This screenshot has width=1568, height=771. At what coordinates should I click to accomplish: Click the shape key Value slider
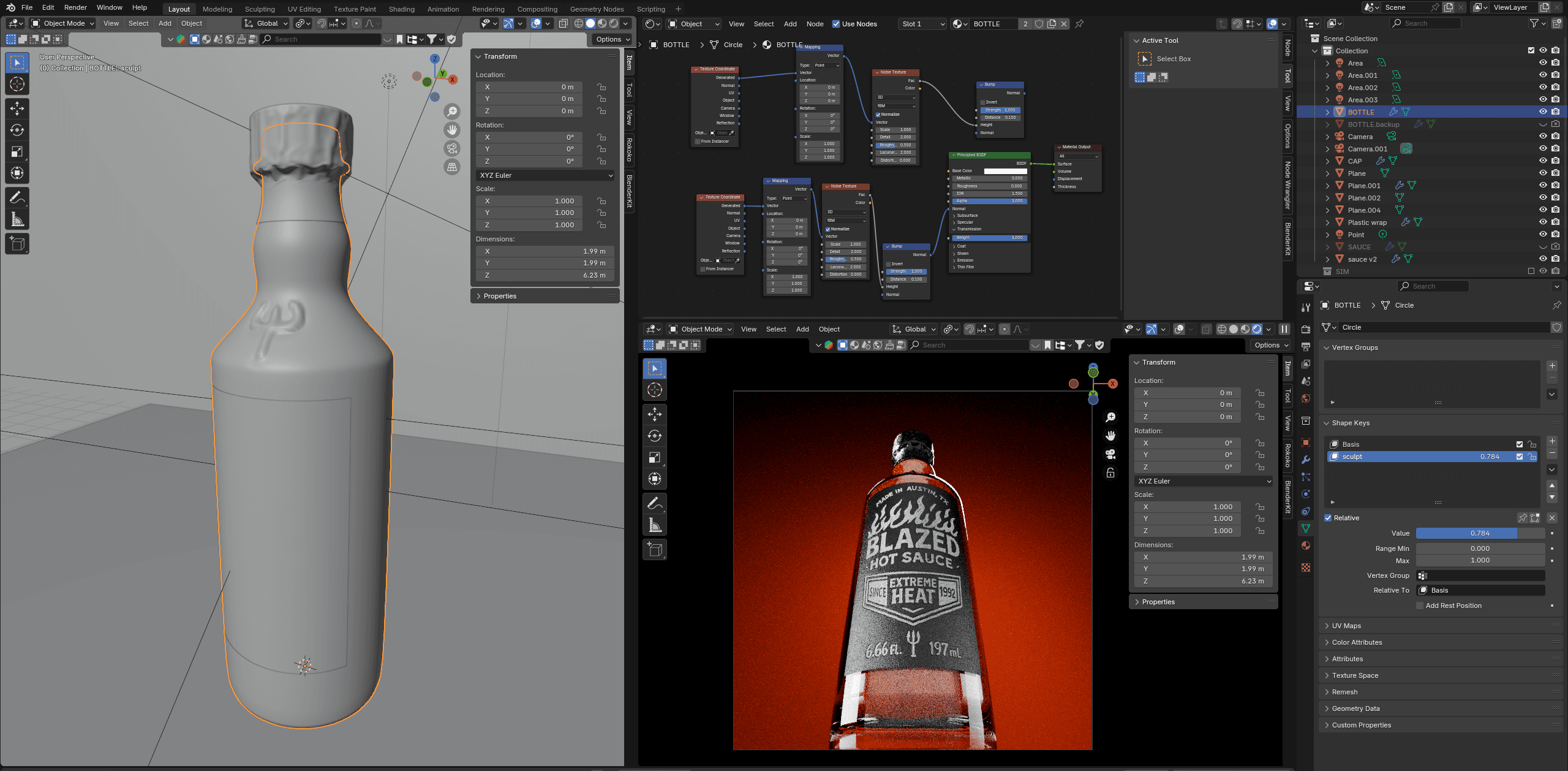point(1480,533)
